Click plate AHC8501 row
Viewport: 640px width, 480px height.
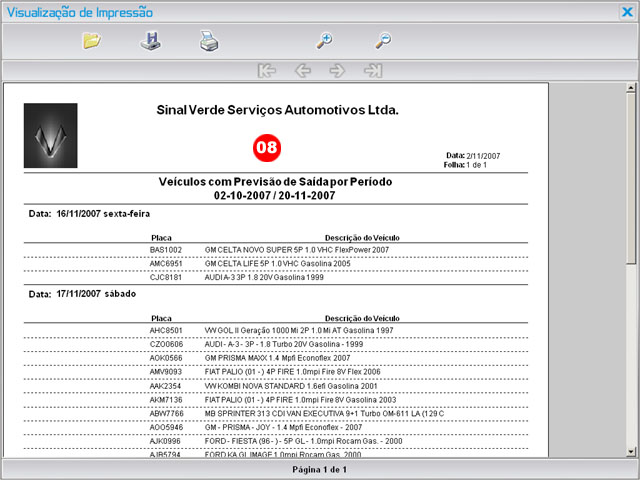pos(276,331)
